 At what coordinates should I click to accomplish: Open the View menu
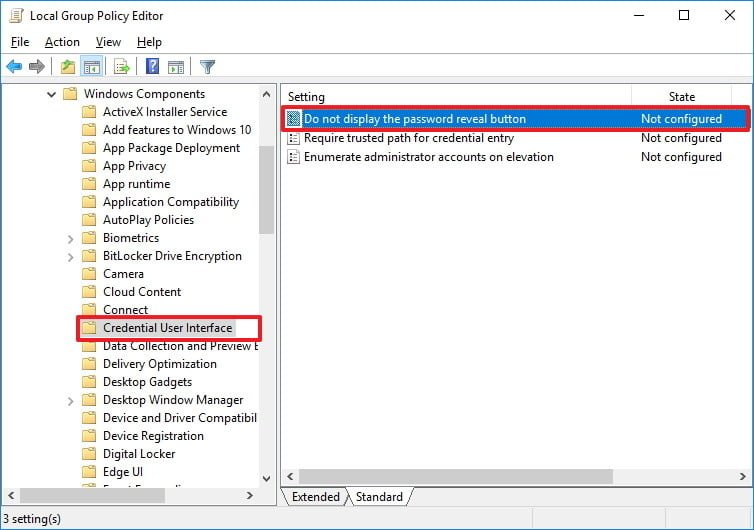coord(108,42)
